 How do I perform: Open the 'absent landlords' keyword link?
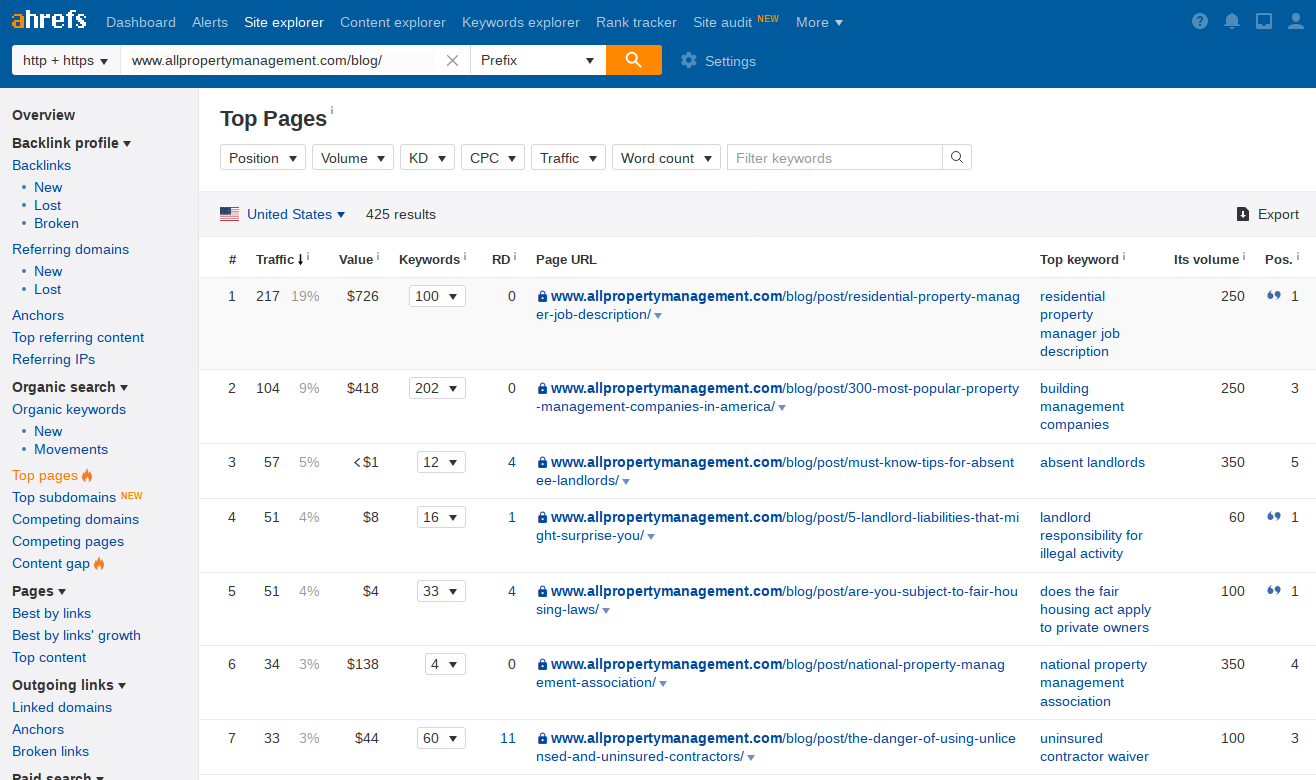(x=1092, y=462)
